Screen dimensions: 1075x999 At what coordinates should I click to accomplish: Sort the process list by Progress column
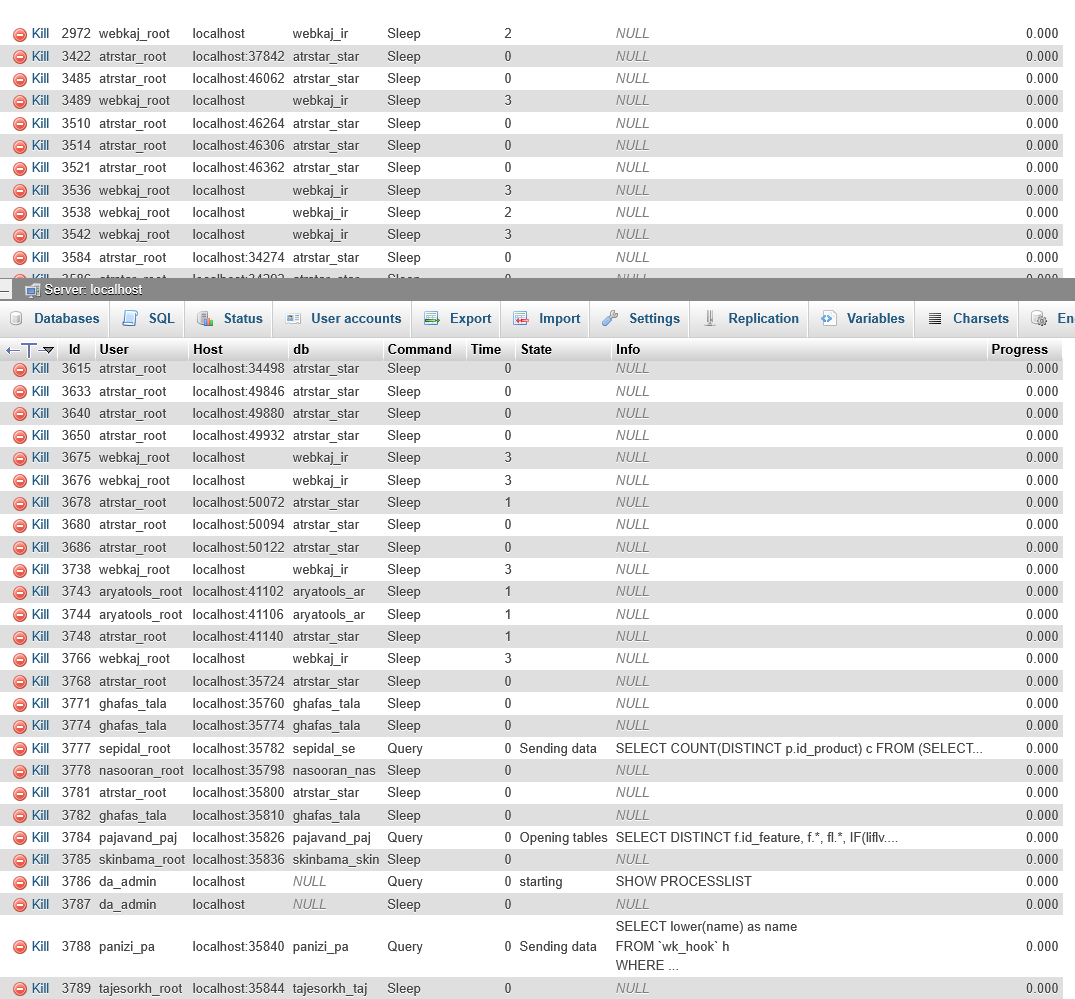pyautogui.click(x=1019, y=349)
